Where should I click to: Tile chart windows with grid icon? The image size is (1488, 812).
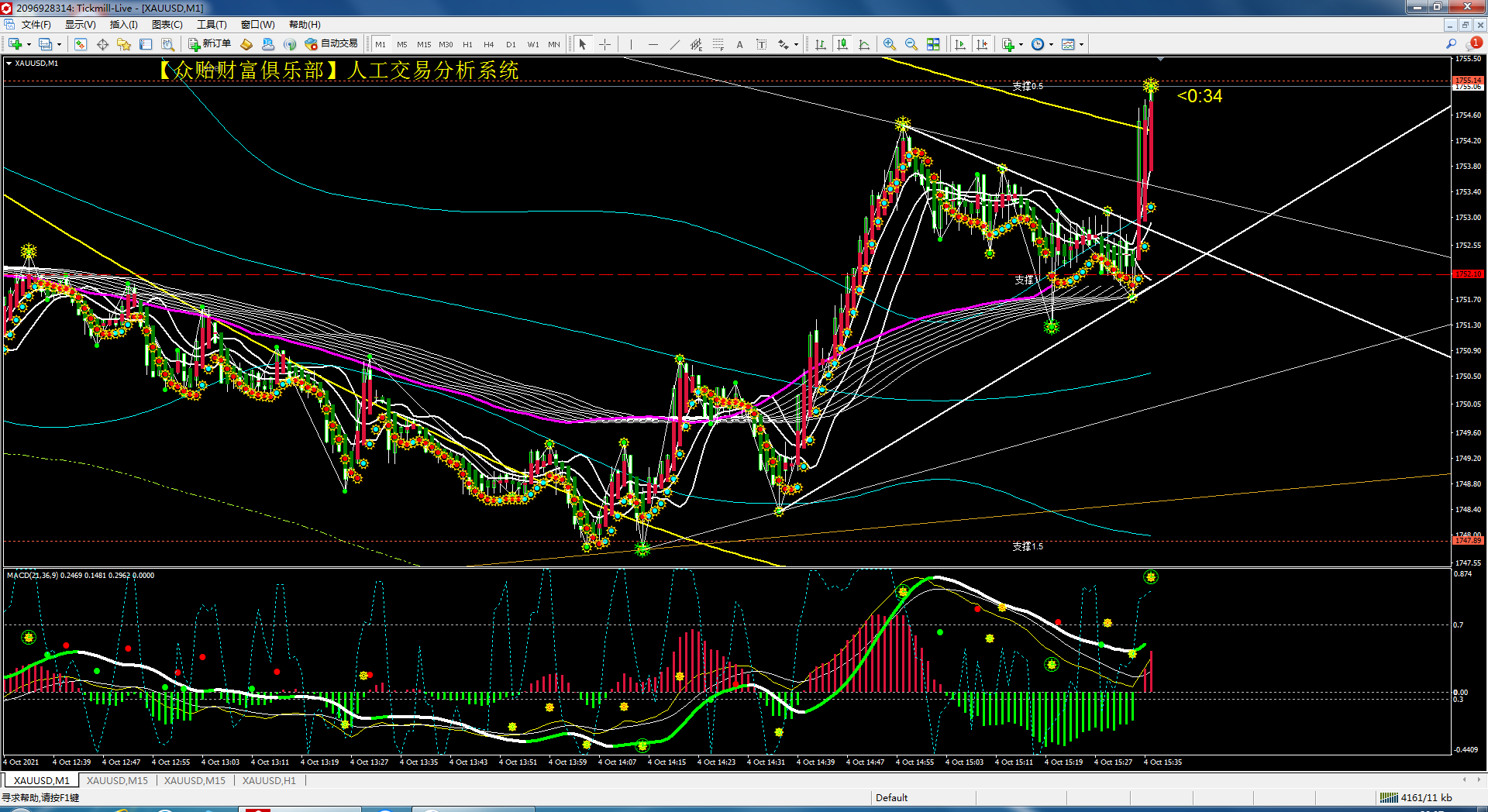click(x=933, y=44)
